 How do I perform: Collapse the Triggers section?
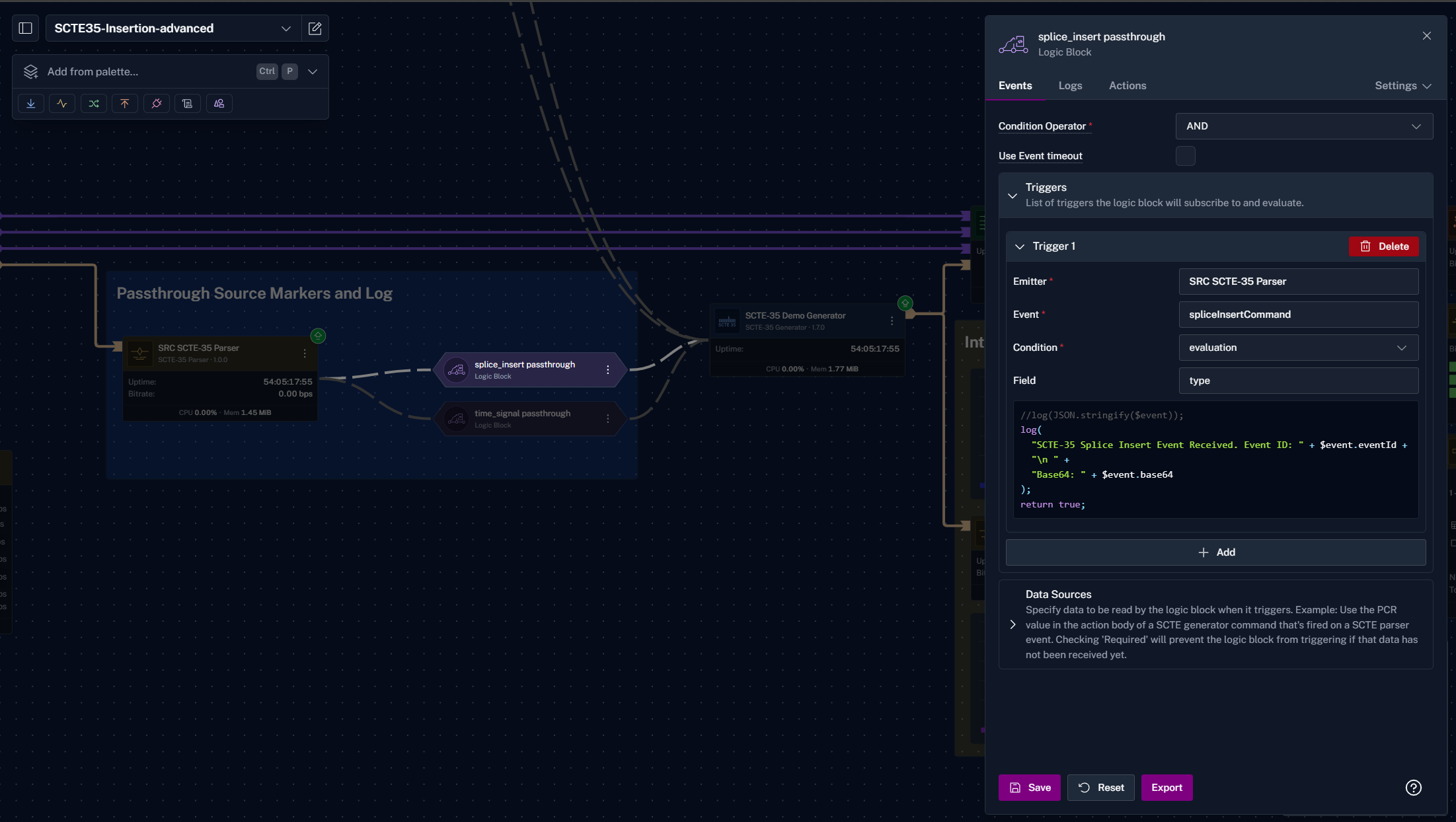pyautogui.click(x=1013, y=196)
